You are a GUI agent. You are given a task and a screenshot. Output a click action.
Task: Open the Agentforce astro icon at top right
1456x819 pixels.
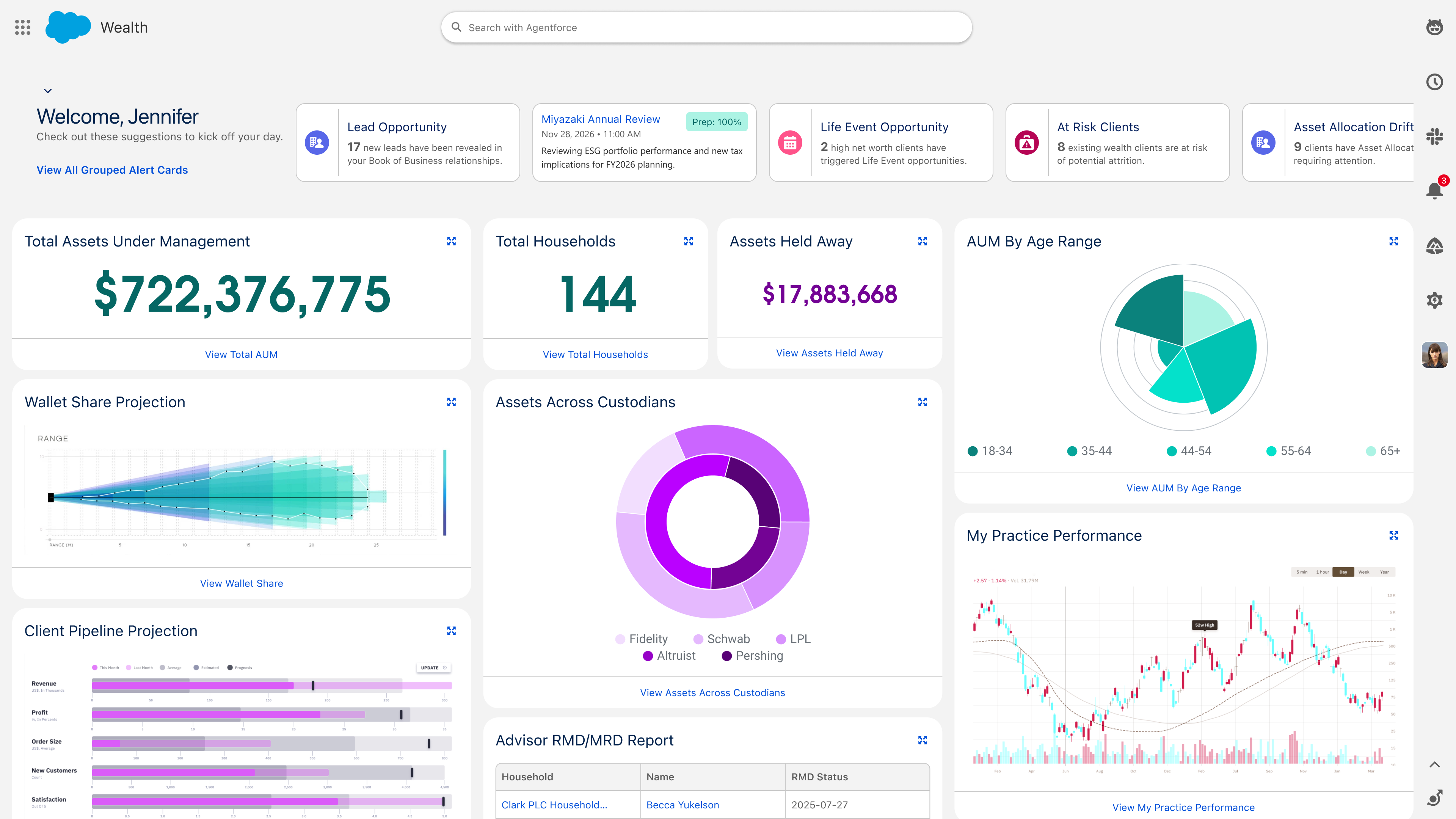coord(1434,27)
